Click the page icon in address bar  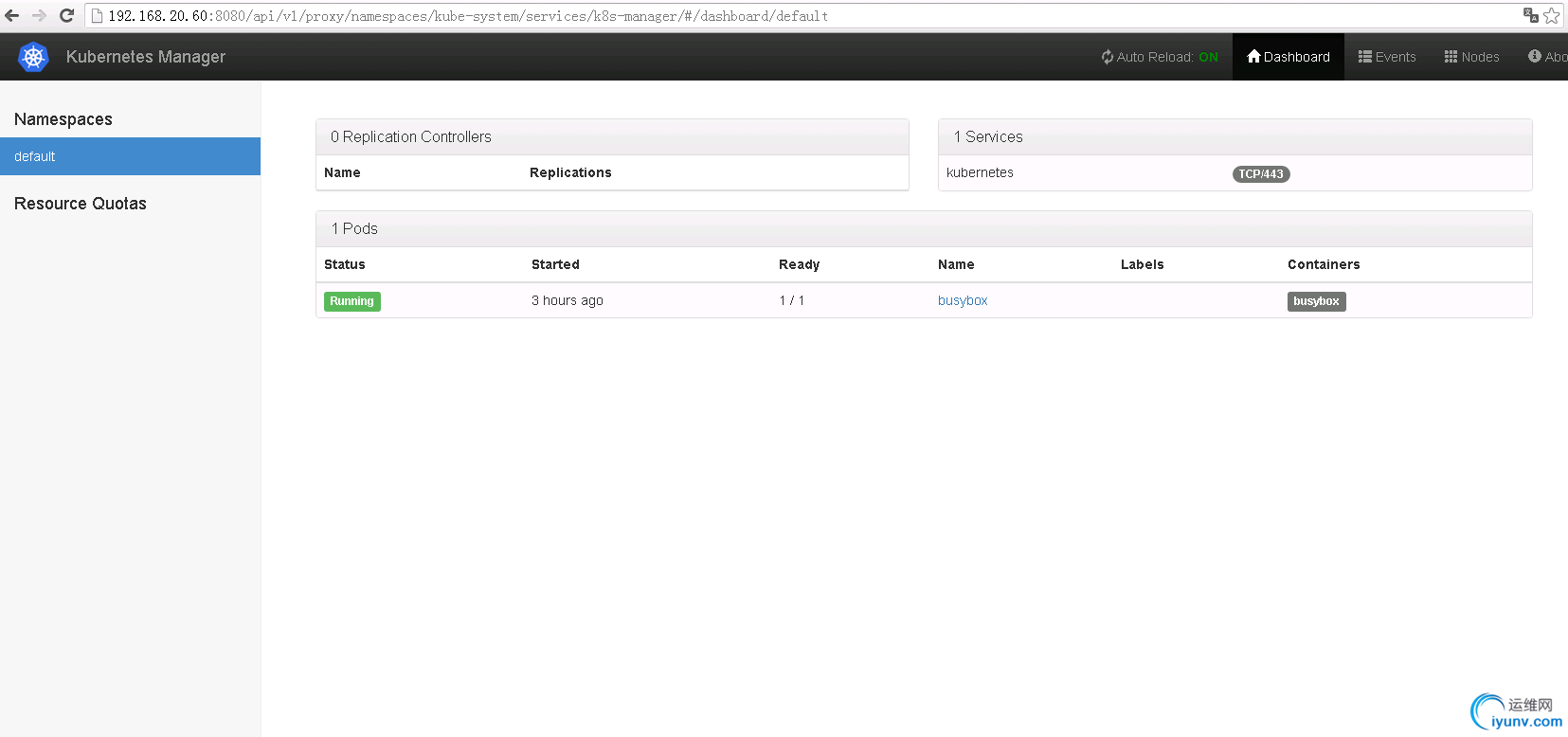point(96,15)
